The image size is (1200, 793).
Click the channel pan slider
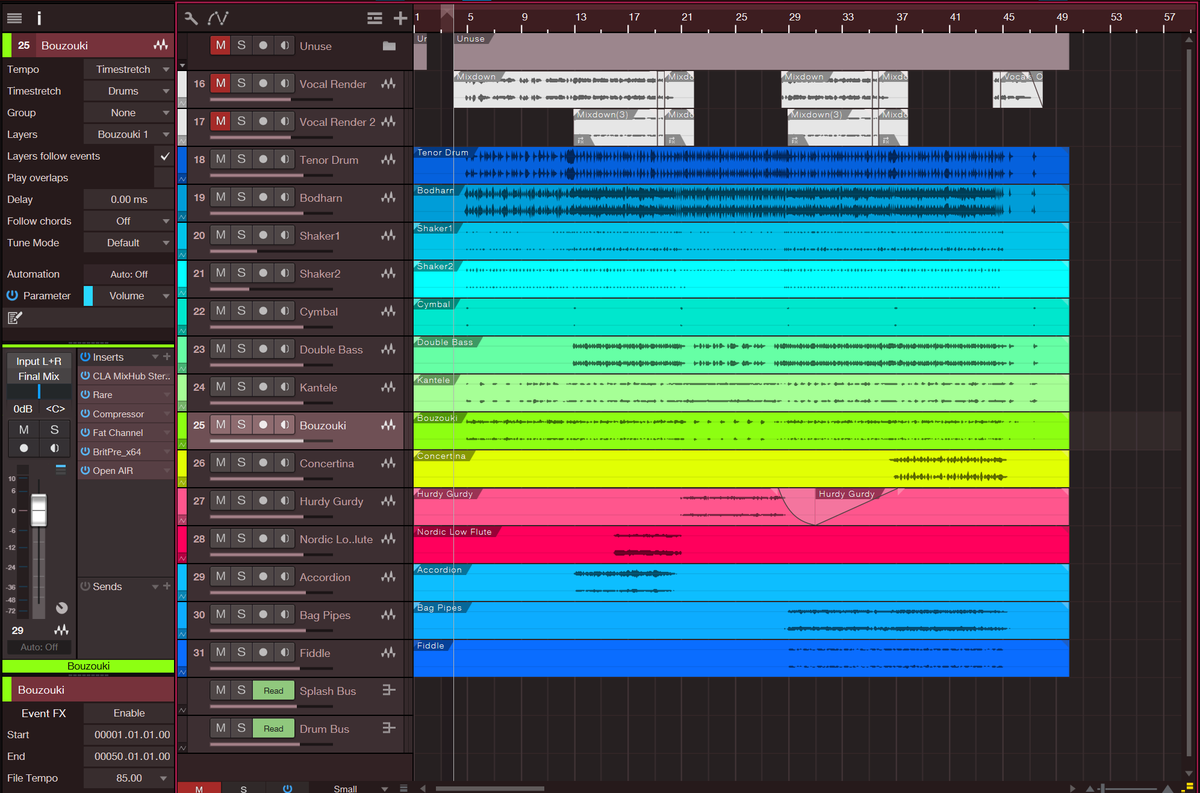39,392
